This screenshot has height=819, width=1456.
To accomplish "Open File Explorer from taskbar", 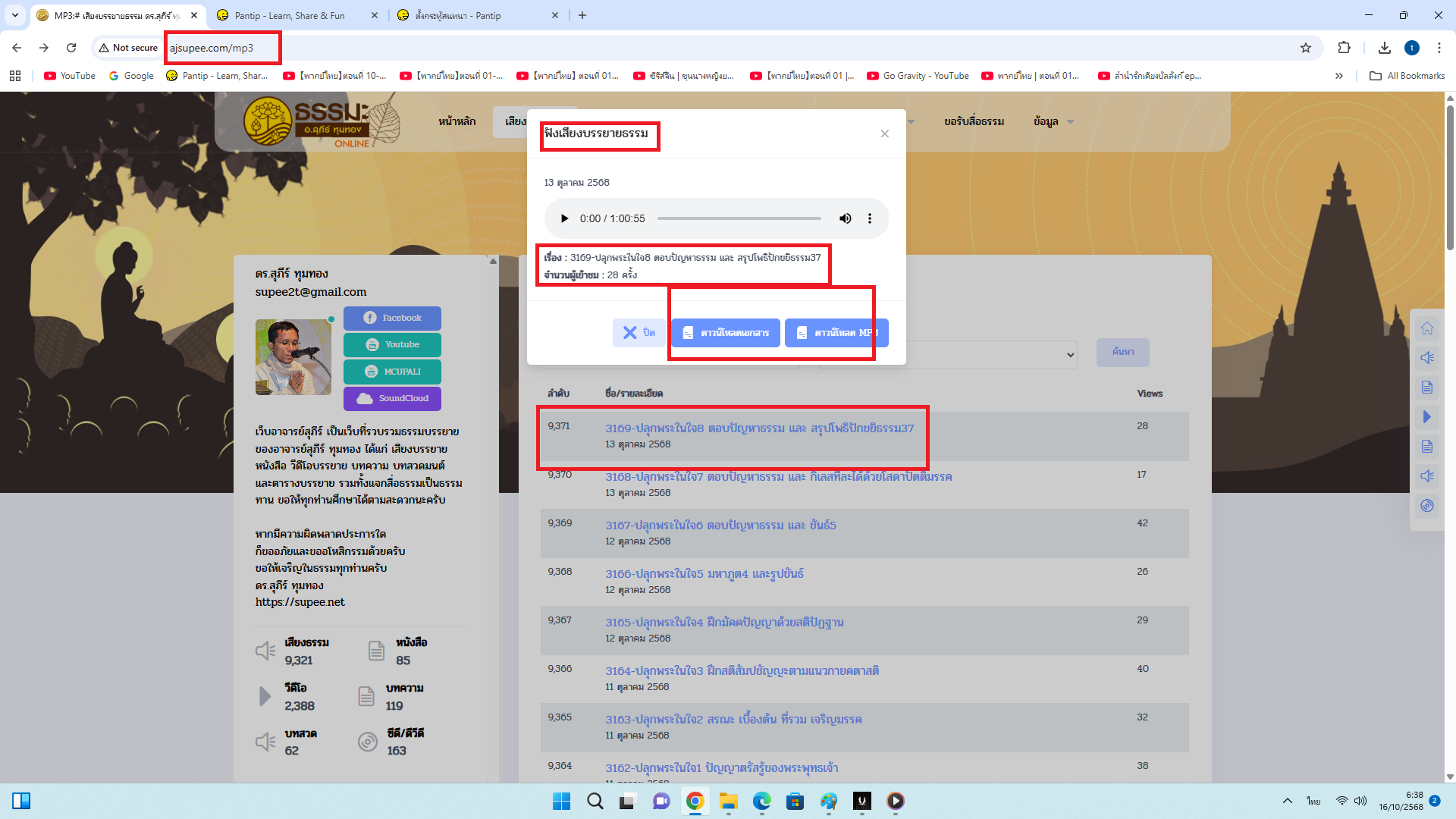I will (728, 801).
